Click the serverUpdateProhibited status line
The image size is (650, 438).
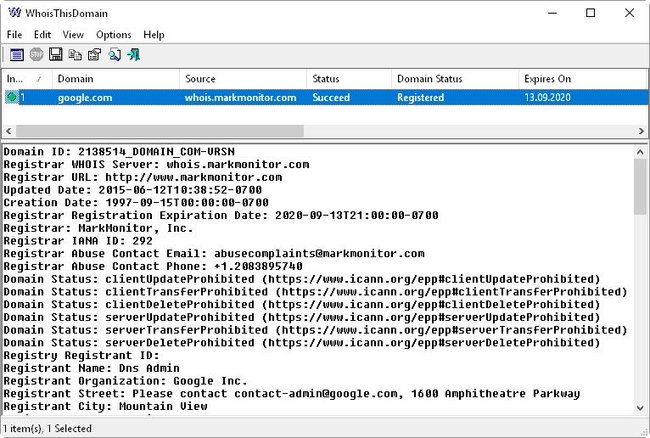click(302, 317)
